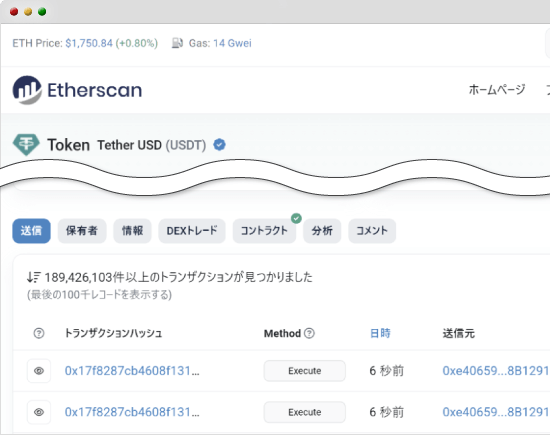This screenshot has width=550, height=435.
Task: Open first transaction hash 0x17f8287cb4608f131...
Action: pos(132,371)
